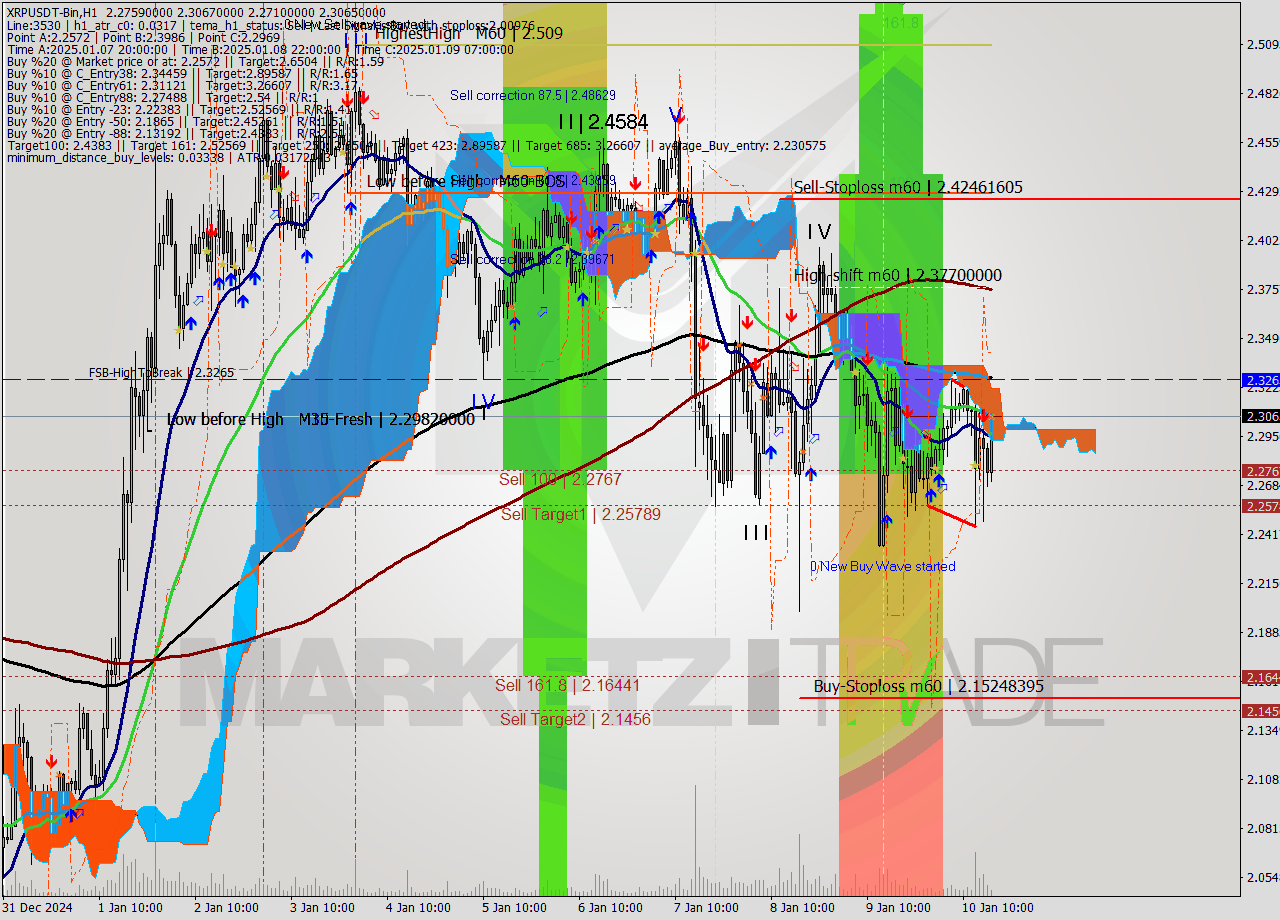Click the red 2.145 price axis tag
1280x920 pixels.
click(x=1260, y=711)
